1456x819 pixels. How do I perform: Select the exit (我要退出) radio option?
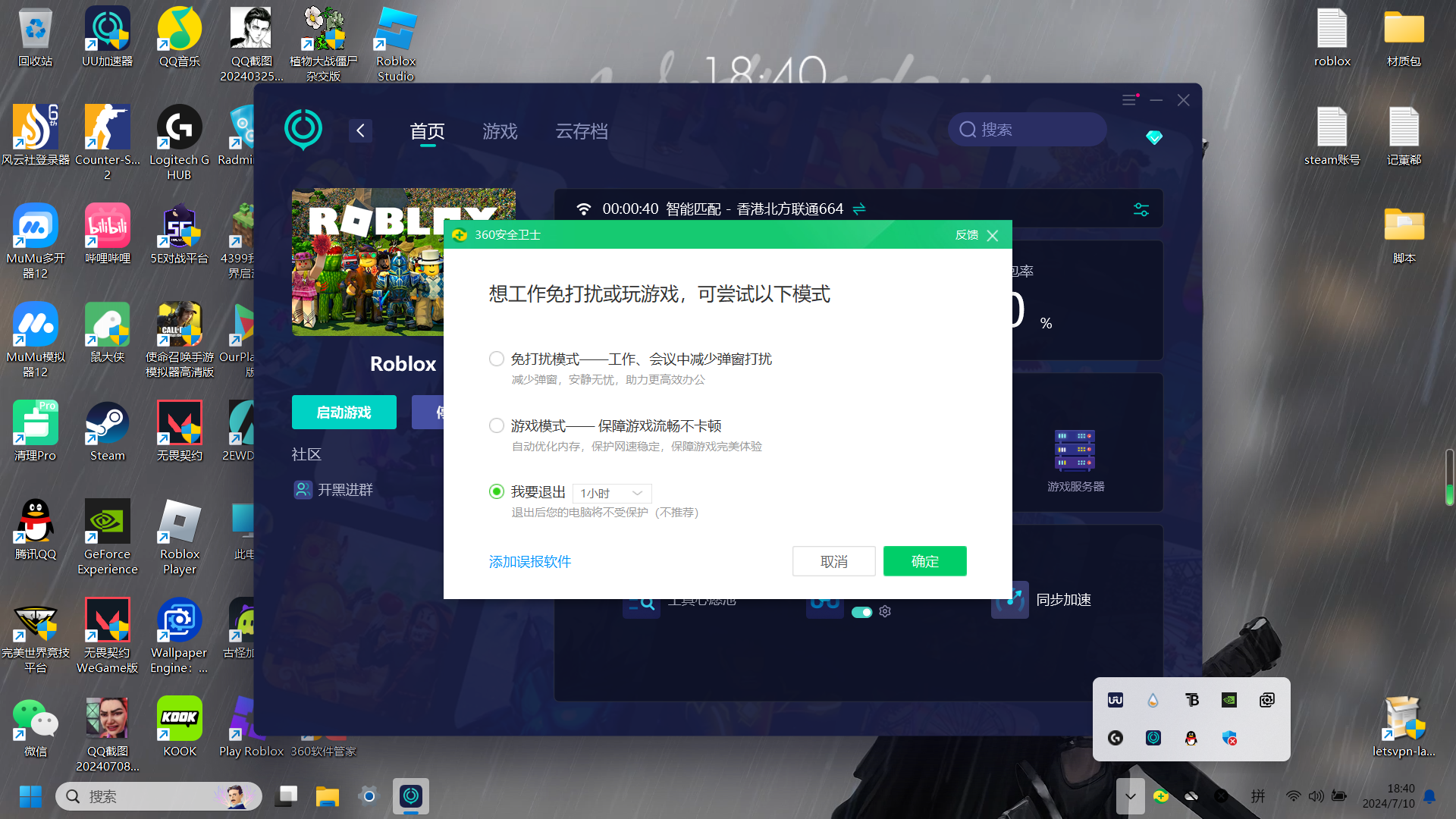[497, 491]
